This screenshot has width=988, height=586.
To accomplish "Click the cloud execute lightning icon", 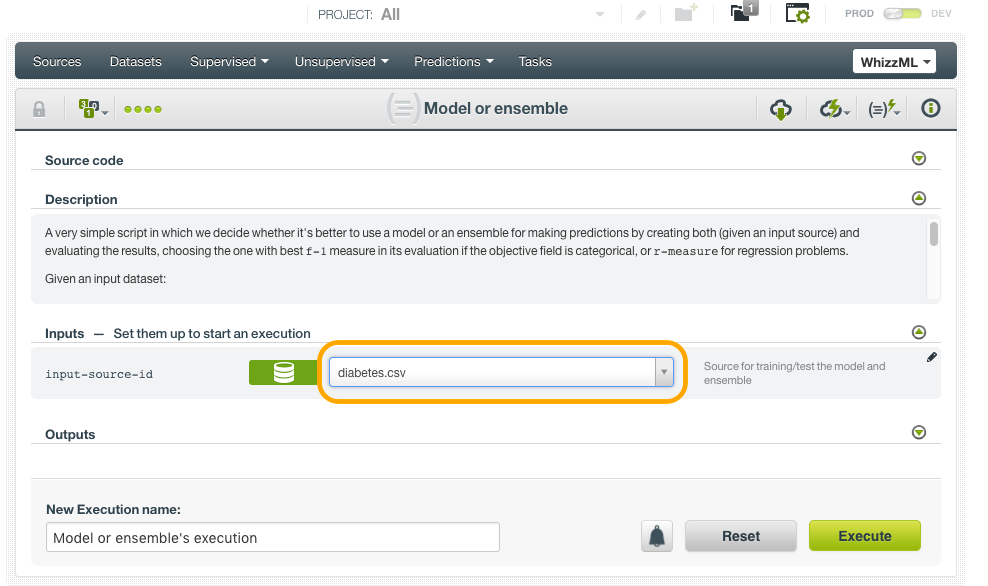I will tap(831, 108).
